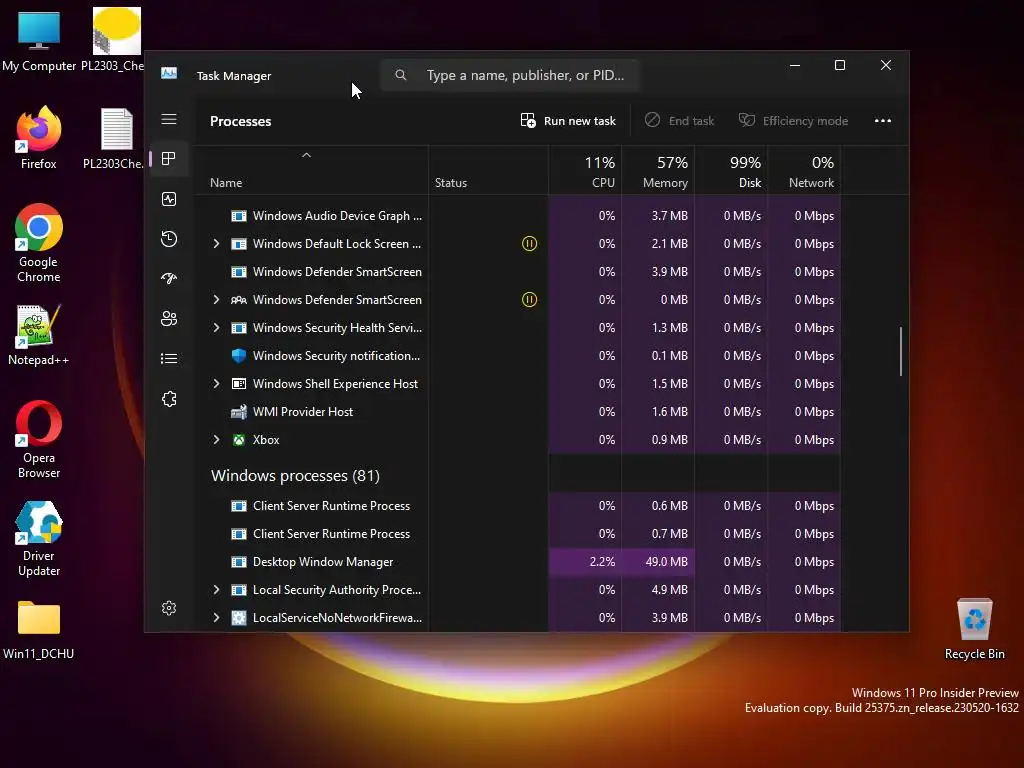Click the Windows Security notification shield icon

tap(239, 356)
